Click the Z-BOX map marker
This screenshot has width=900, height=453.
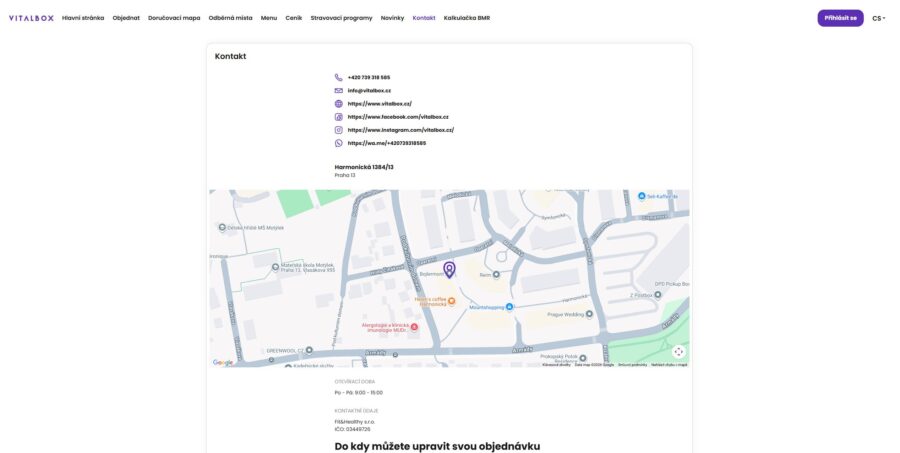pos(658,295)
